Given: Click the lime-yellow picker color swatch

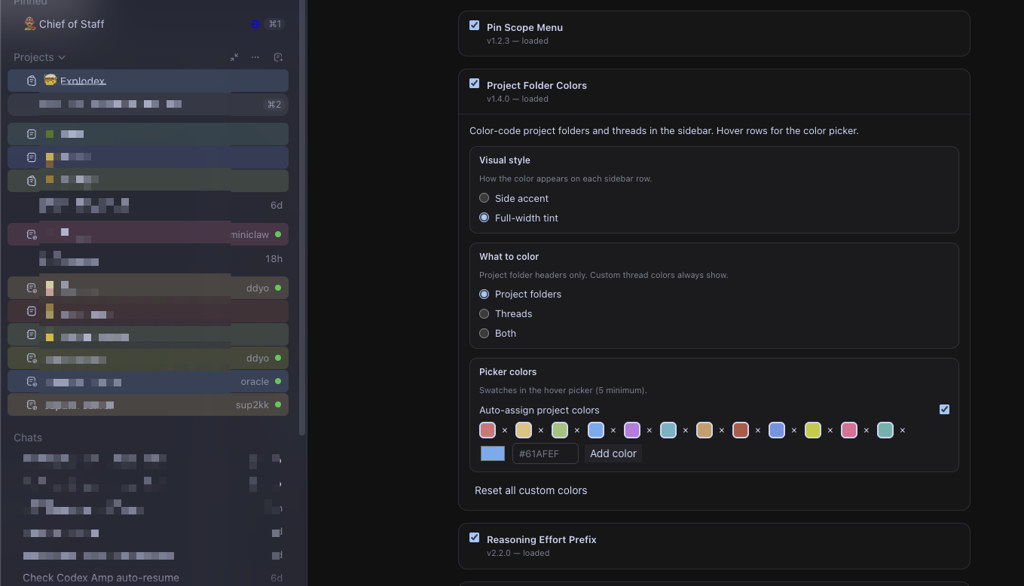Looking at the screenshot, I should (x=812, y=431).
